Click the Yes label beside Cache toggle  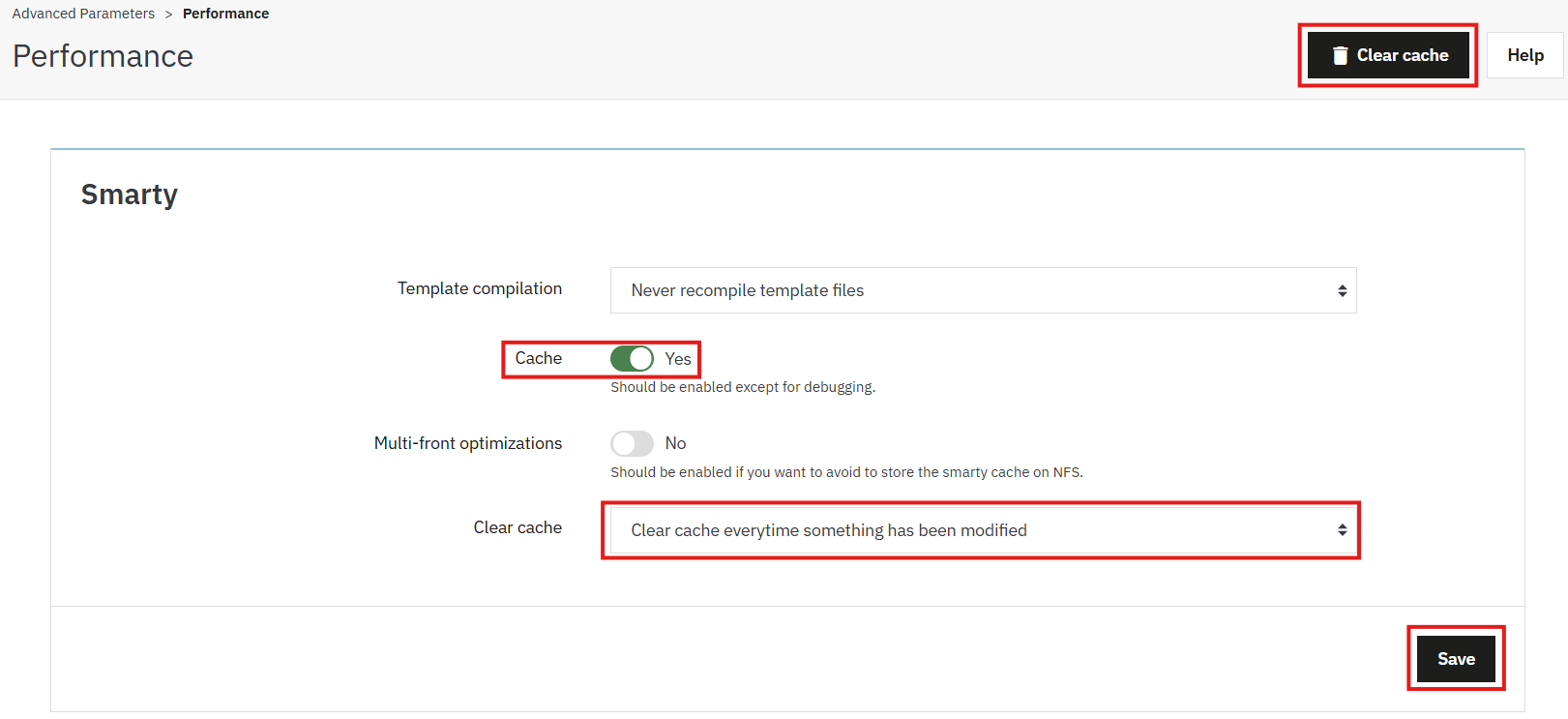coord(678,359)
